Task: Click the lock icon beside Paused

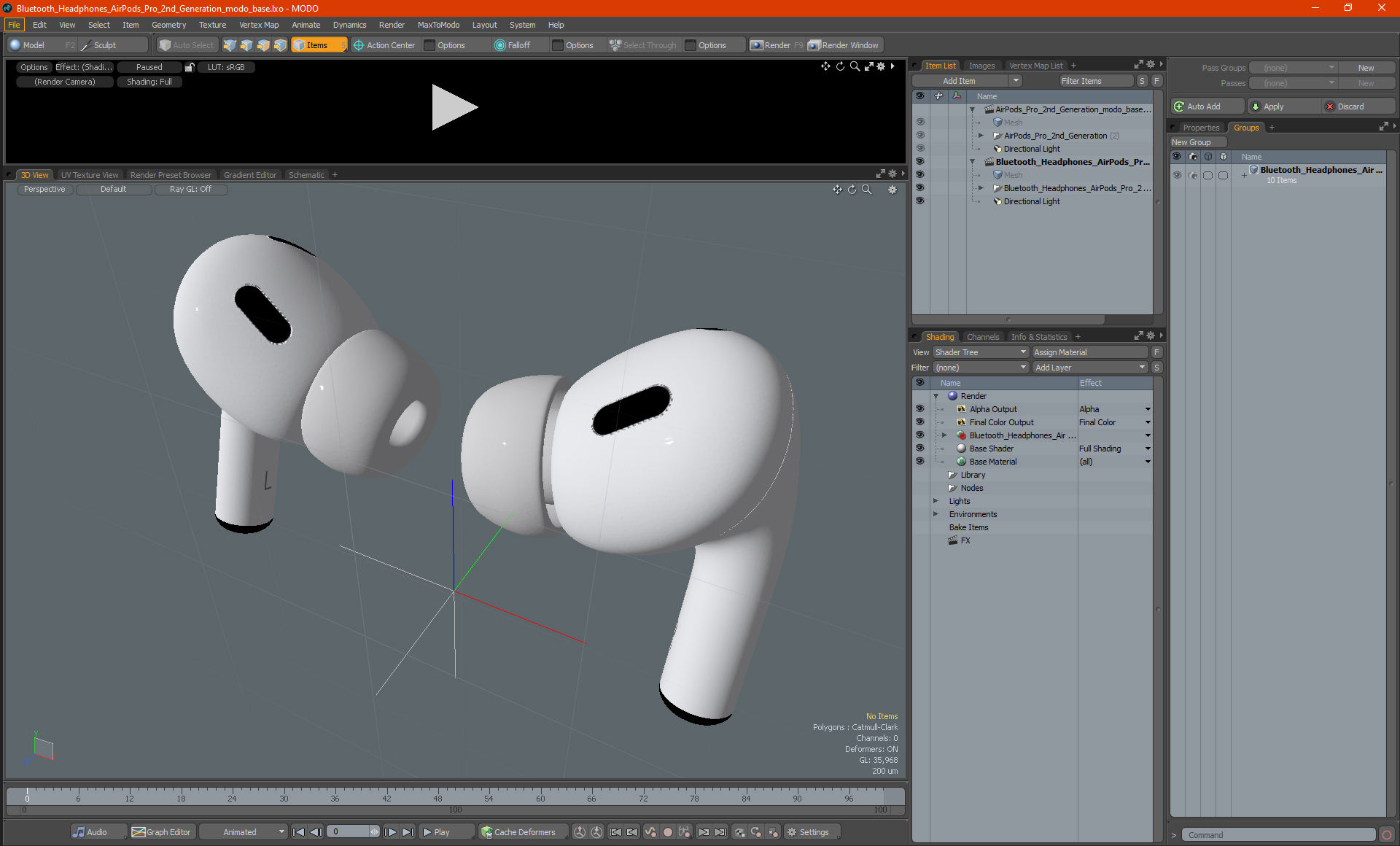Action: pos(190,67)
